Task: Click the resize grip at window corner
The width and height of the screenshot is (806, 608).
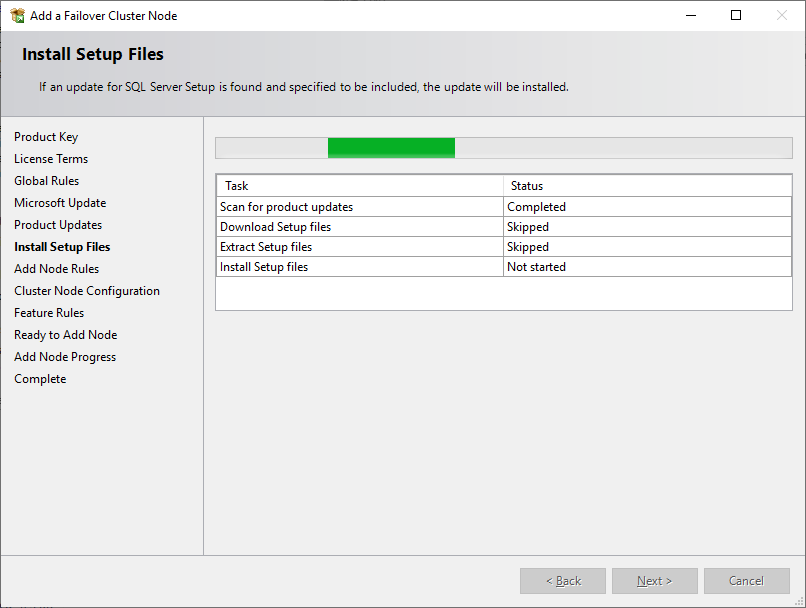Action: [799, 601]
